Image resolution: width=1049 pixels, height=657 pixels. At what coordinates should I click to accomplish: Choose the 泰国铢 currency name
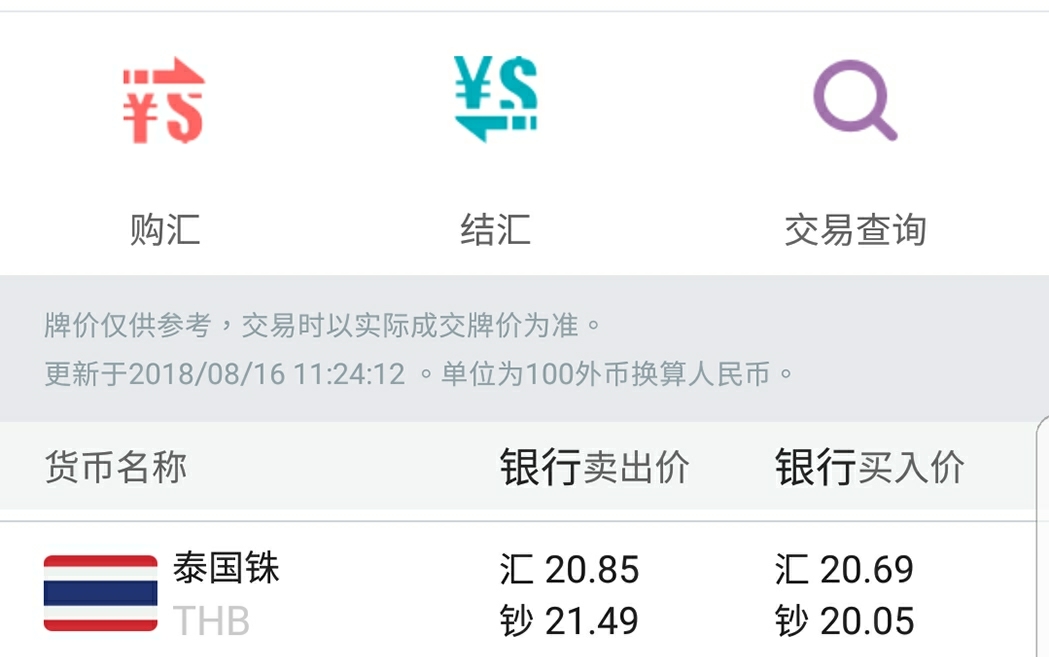coord(226,568)
